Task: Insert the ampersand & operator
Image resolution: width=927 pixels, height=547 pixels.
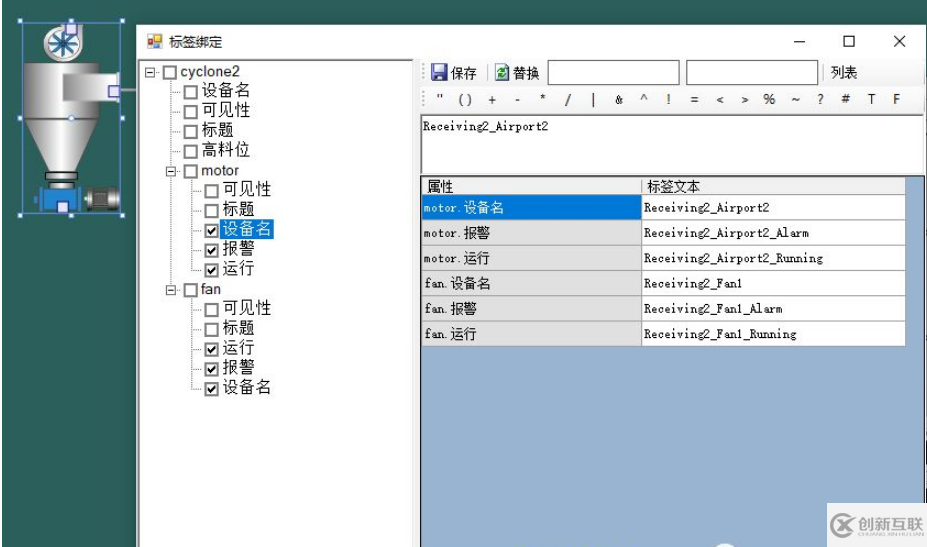Action: tap(619, 99)
